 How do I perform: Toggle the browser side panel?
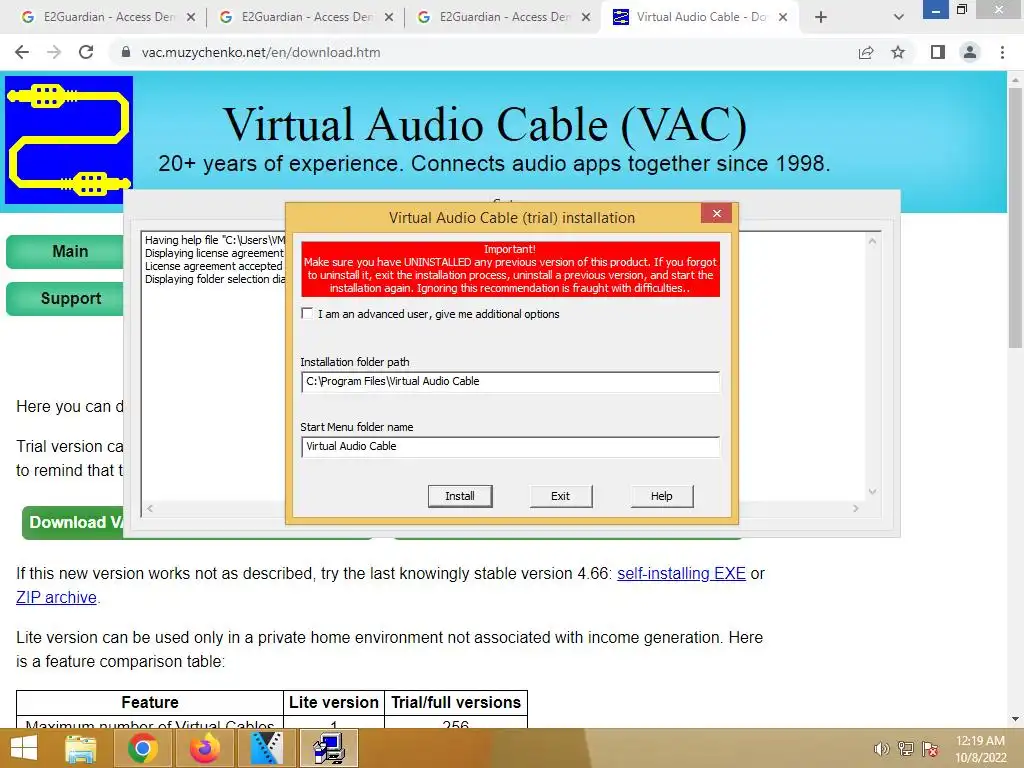[x=938, y=52]
